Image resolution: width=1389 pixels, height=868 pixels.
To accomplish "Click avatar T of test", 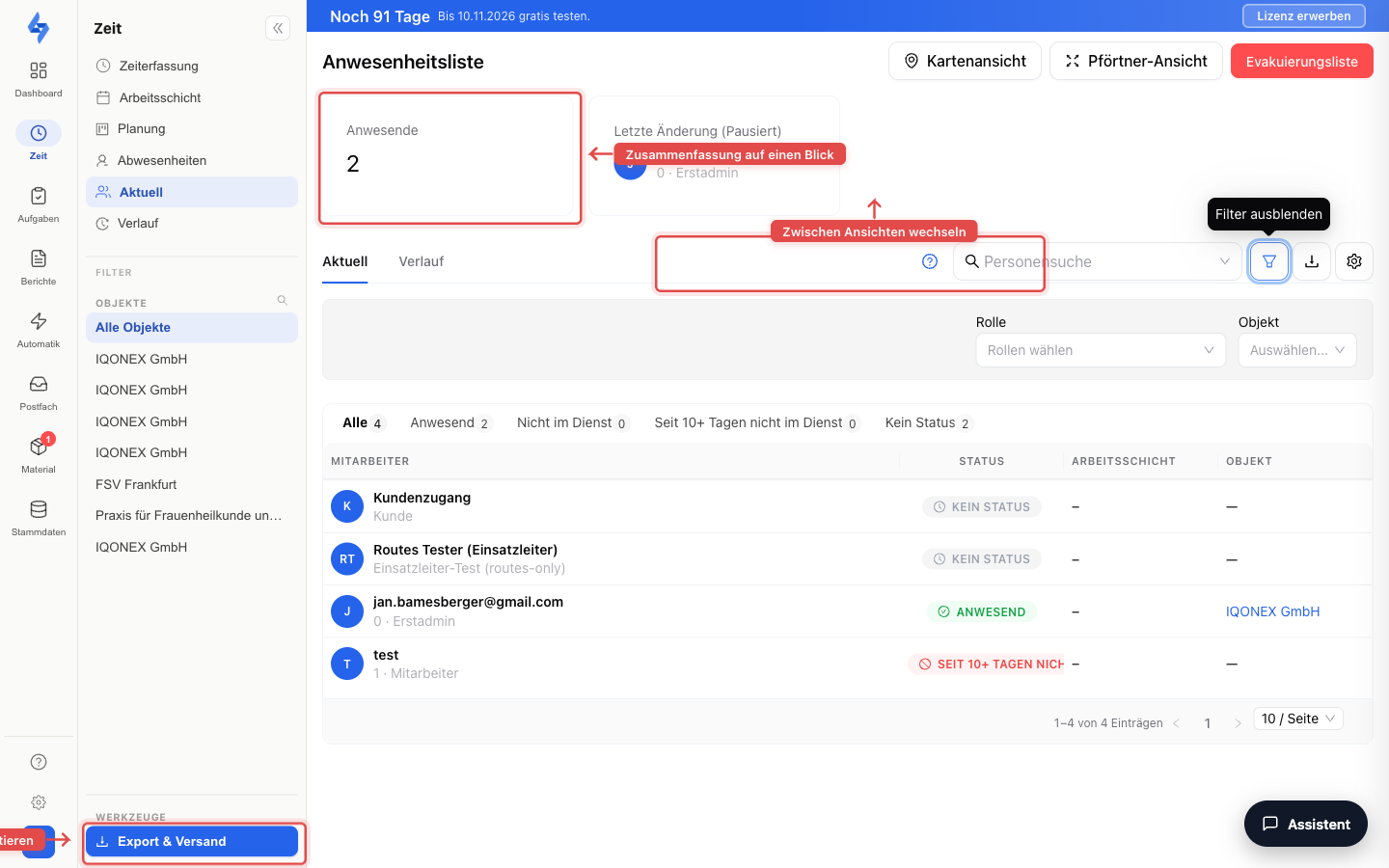I will point(347,664).
